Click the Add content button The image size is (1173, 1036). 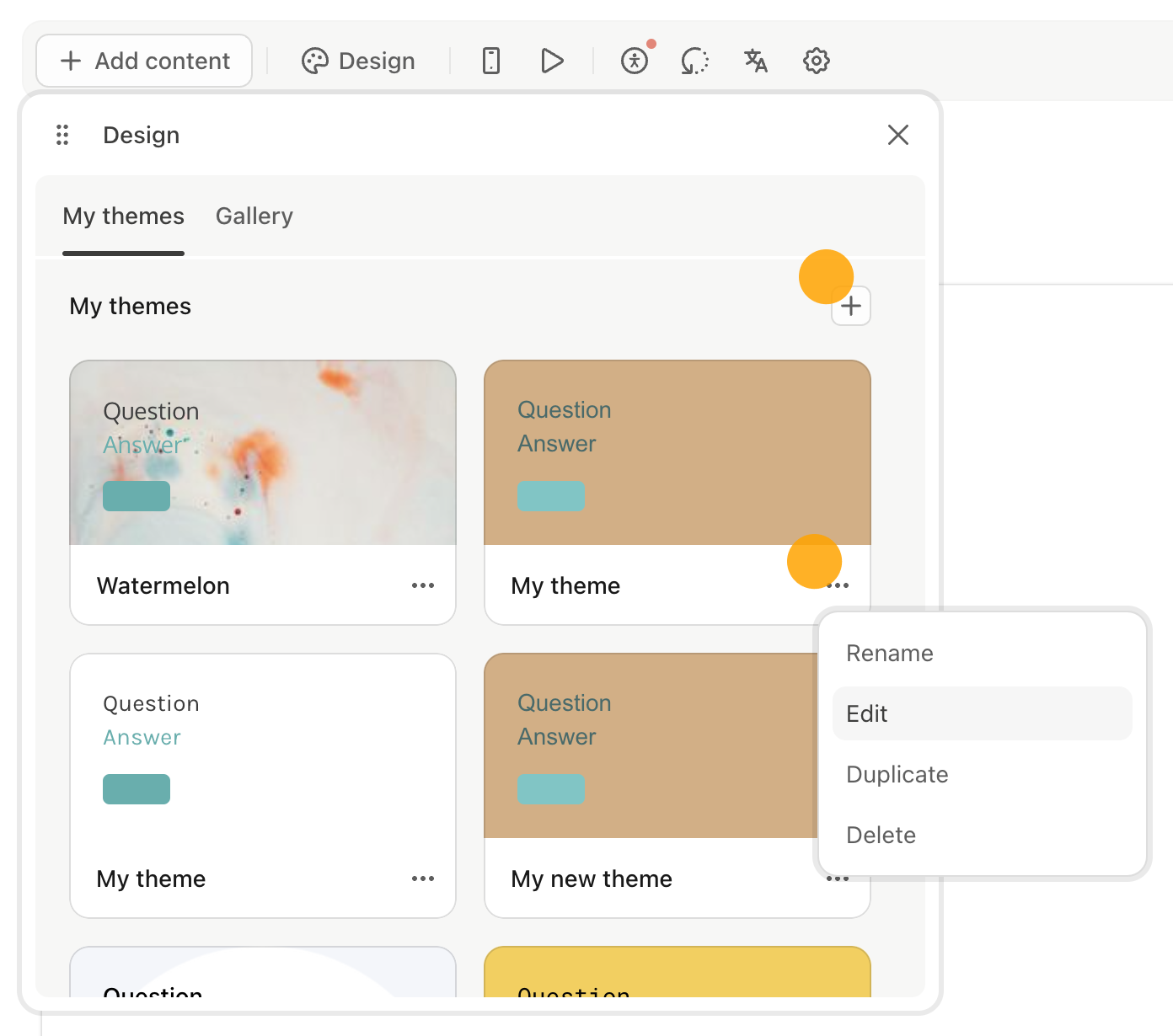point(144,61)
